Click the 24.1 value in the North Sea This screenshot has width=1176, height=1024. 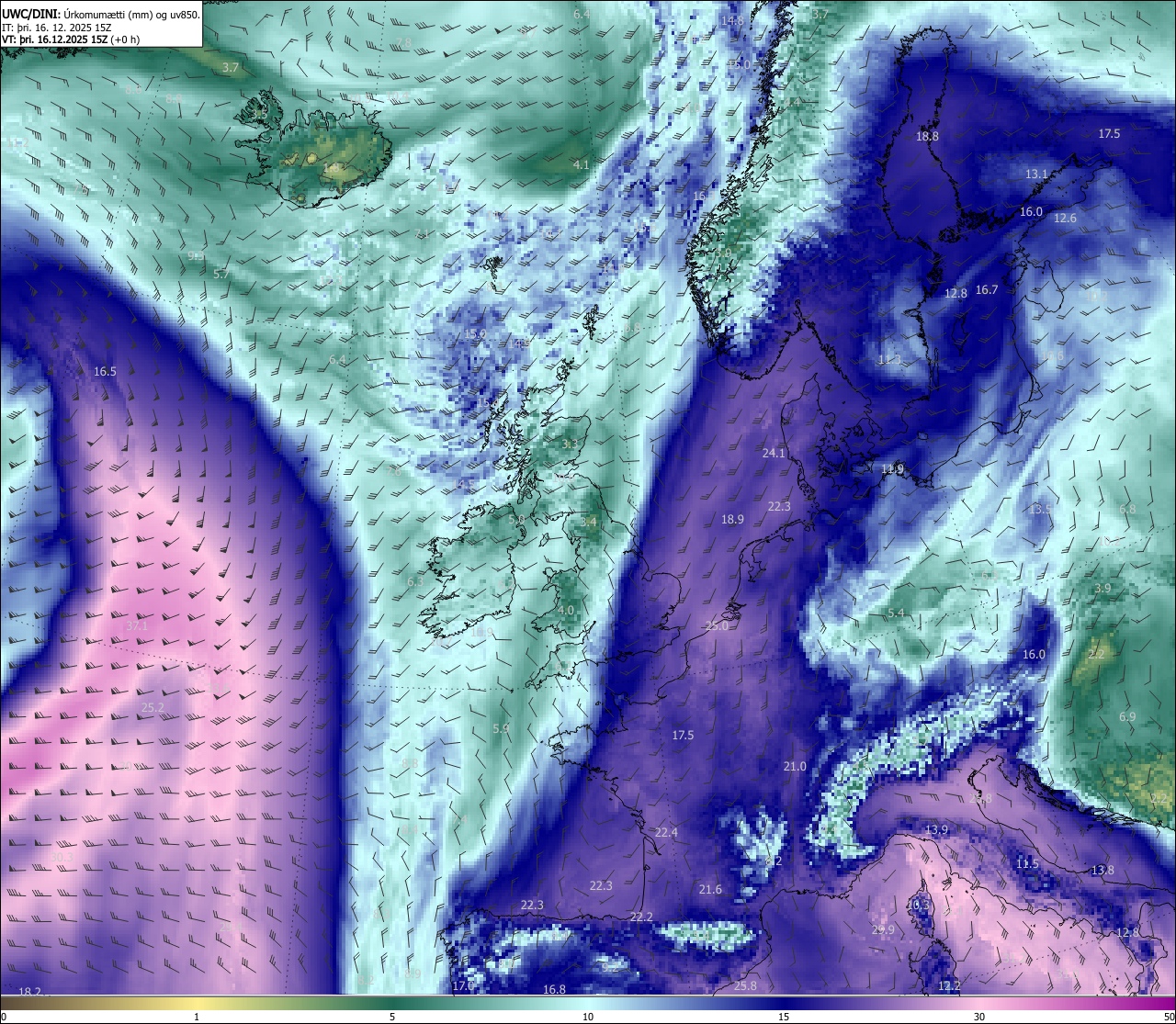pos(774,453)
